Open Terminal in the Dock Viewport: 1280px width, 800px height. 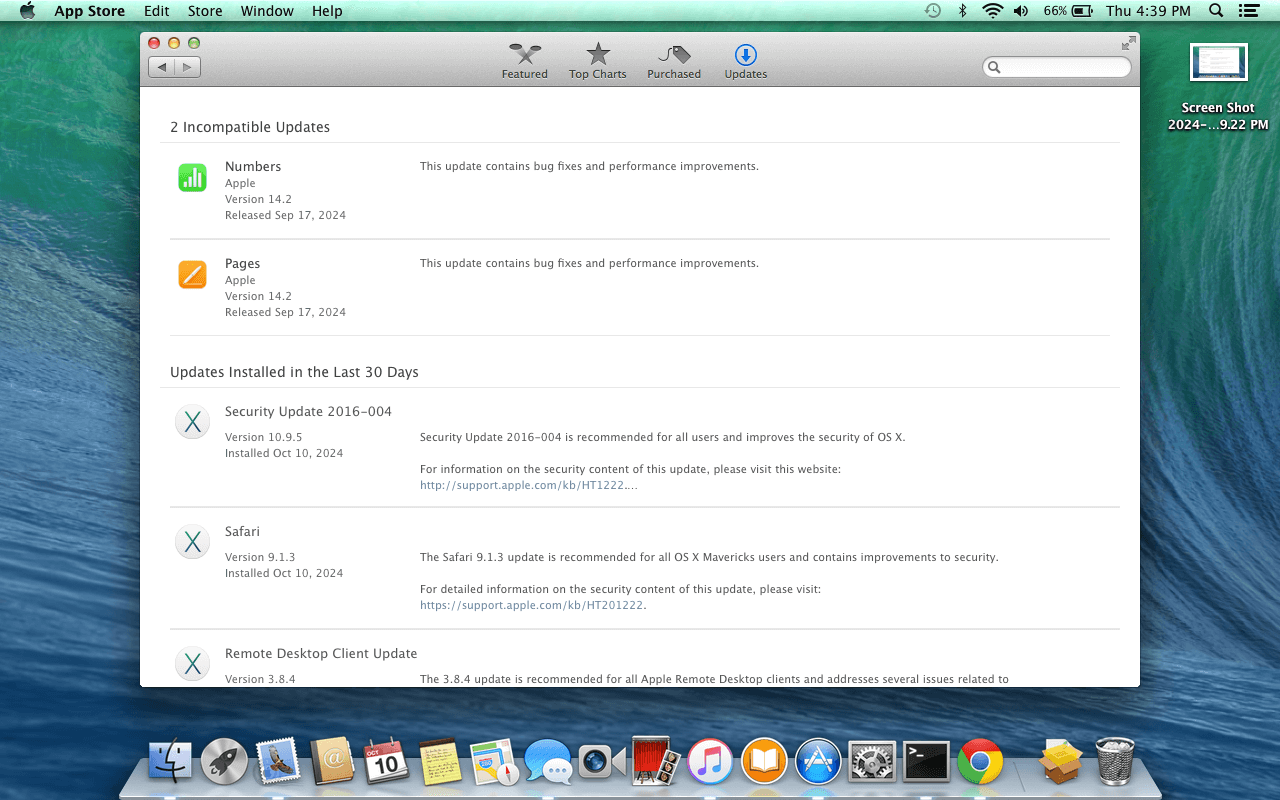point(926,762)
